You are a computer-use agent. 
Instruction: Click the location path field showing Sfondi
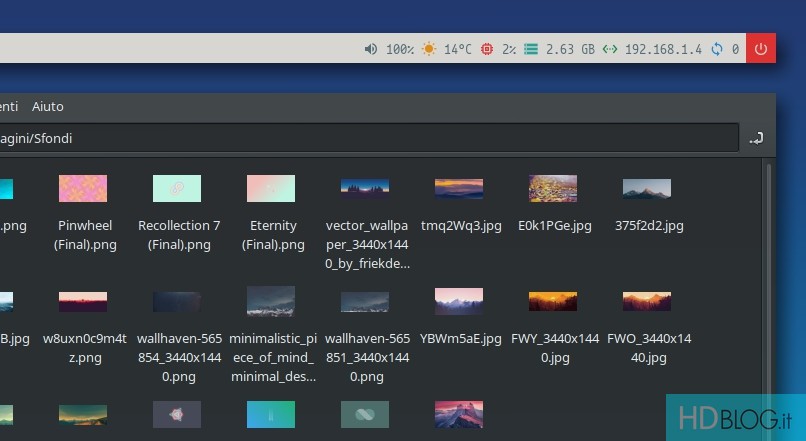[x=369, y=138]
